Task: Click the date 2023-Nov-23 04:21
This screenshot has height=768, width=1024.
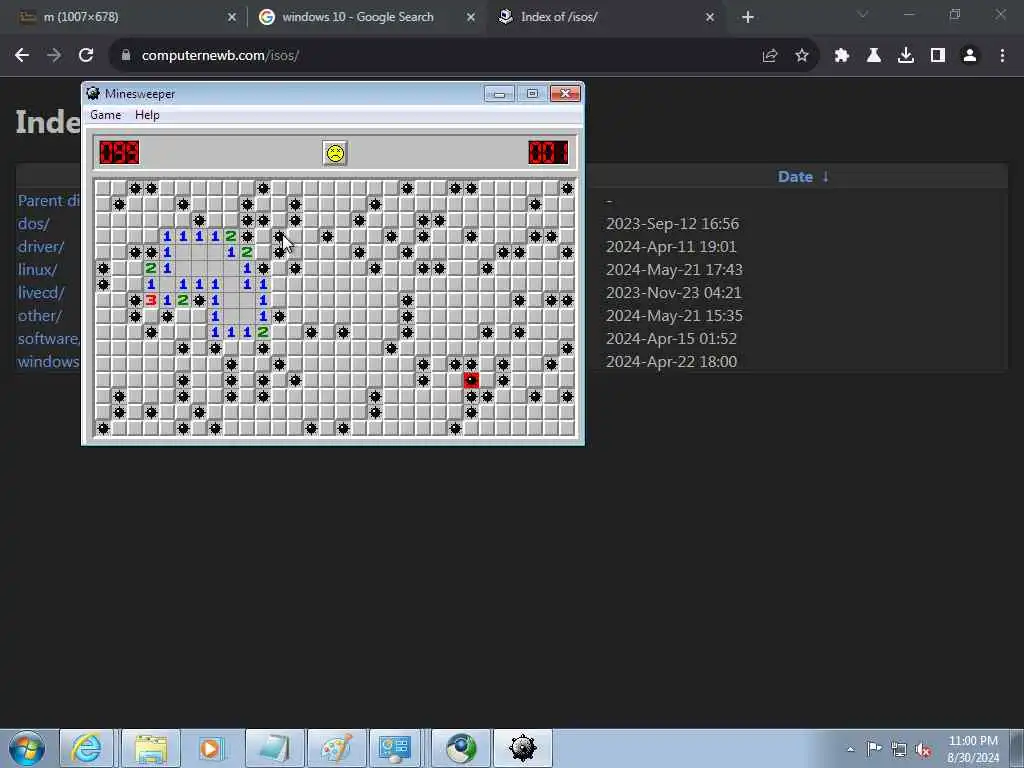Action: (673, 293)
